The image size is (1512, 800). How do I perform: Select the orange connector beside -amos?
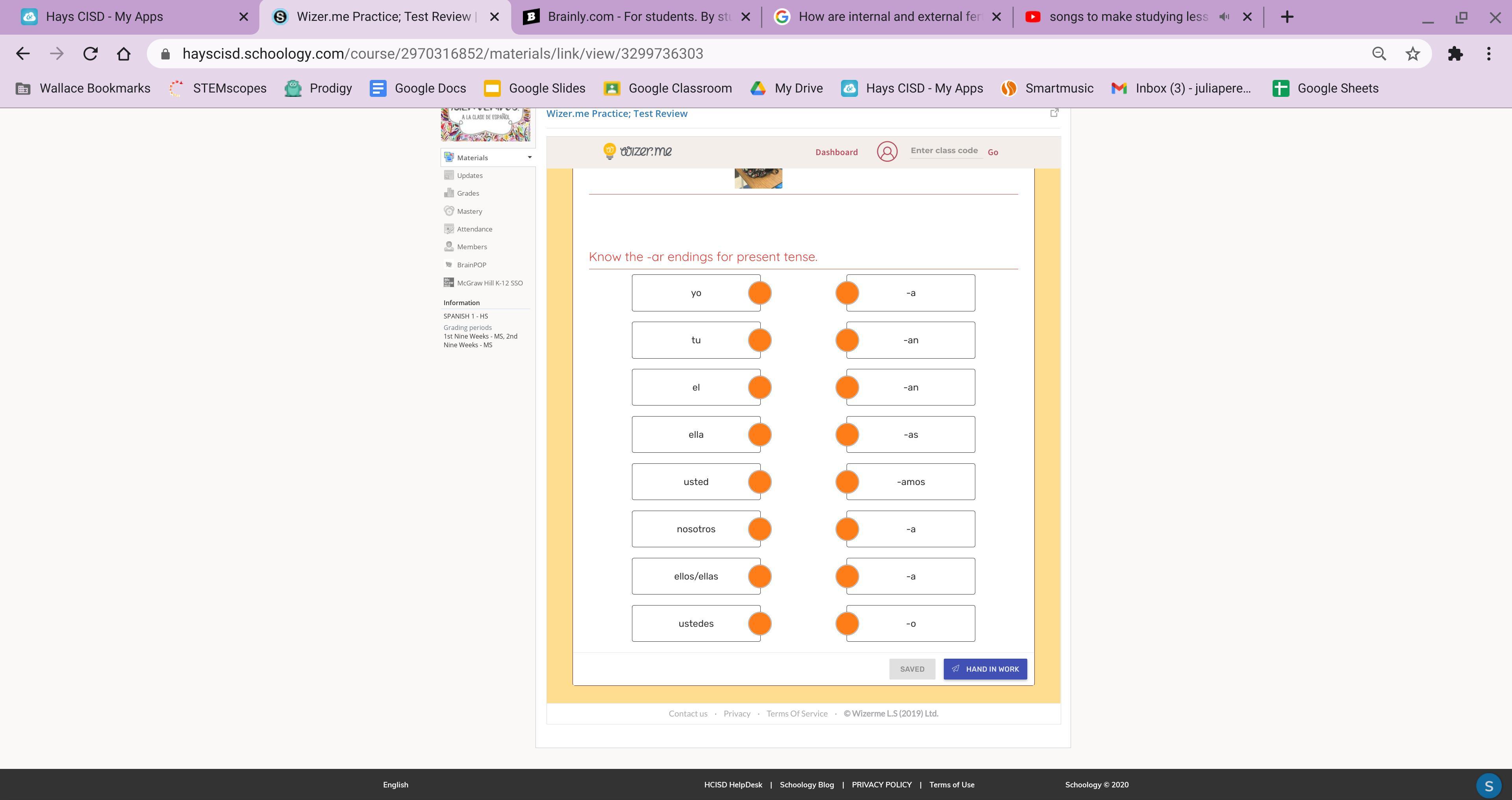coord(847,482)
